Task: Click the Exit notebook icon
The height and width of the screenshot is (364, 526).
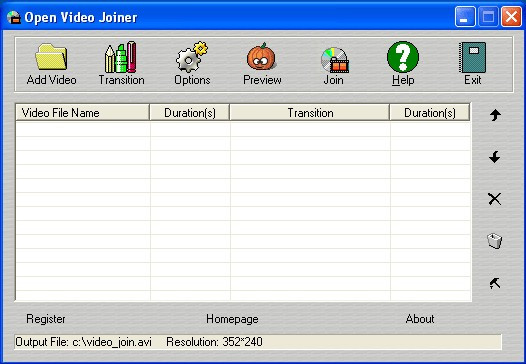Action: tap(472, 57)
